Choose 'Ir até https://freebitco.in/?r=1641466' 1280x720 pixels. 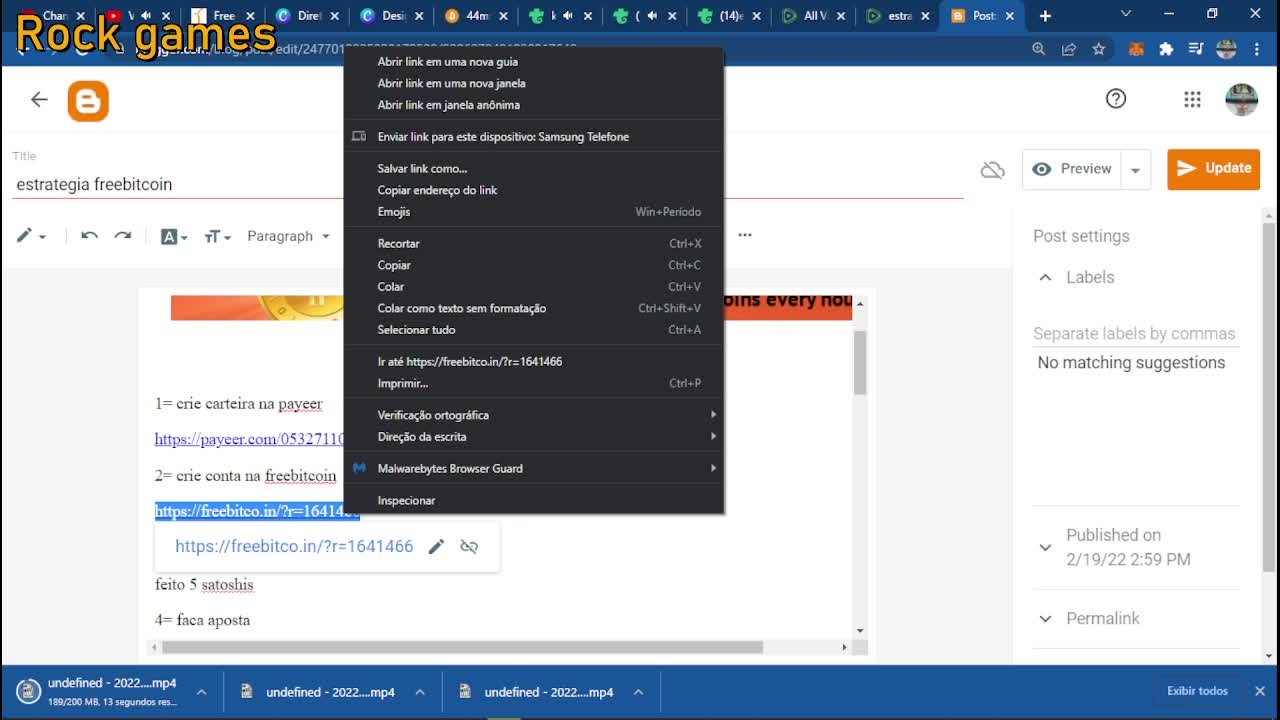533,361
